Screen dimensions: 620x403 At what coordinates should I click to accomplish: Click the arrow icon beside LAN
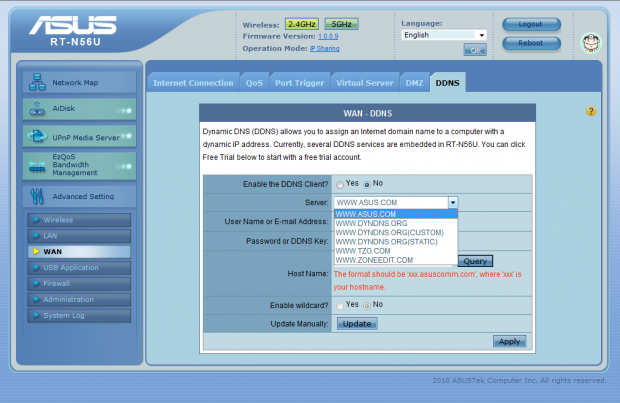(x=36, y=236)
